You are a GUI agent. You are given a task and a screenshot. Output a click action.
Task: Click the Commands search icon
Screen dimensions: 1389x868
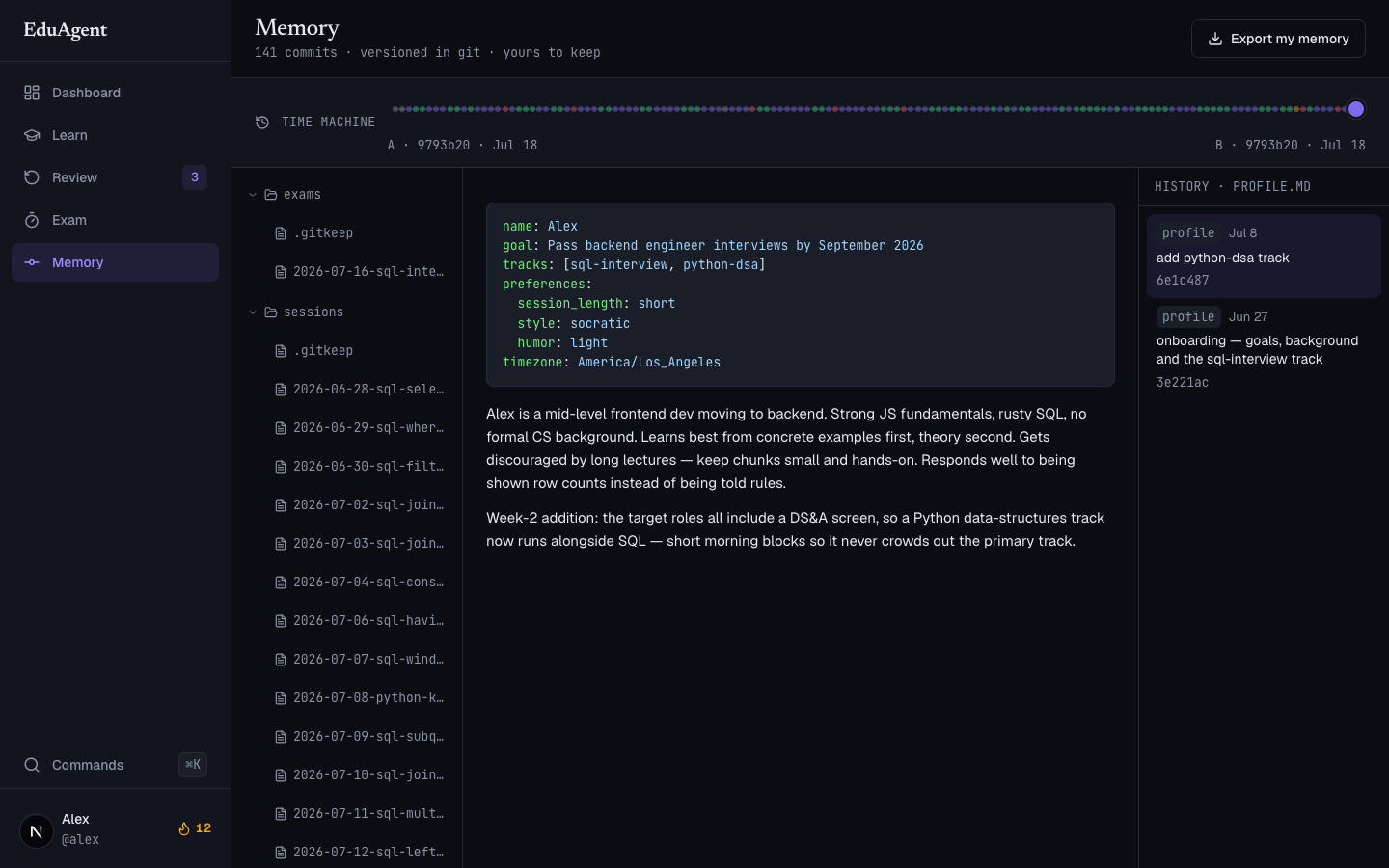pyautogui.click(x=32, y=765)
